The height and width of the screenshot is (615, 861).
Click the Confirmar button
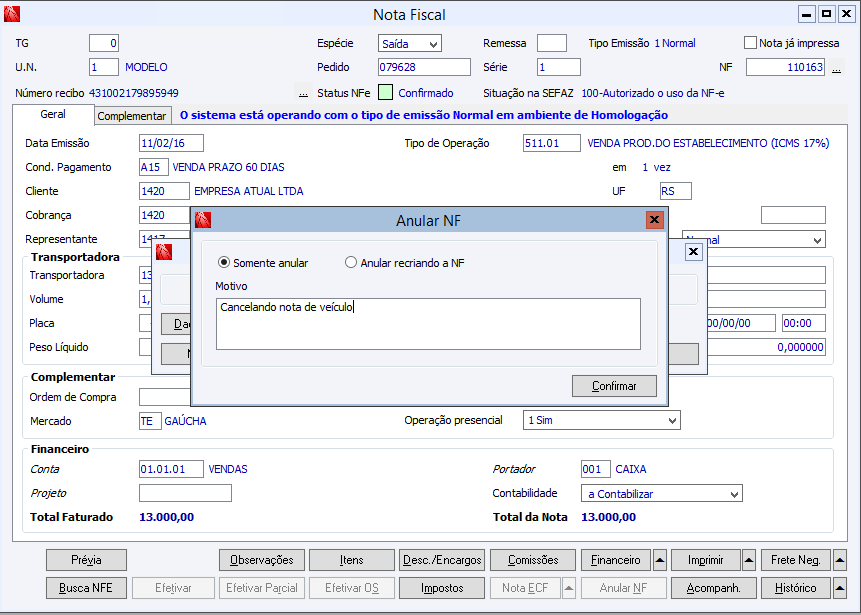(x=614, y=386)
